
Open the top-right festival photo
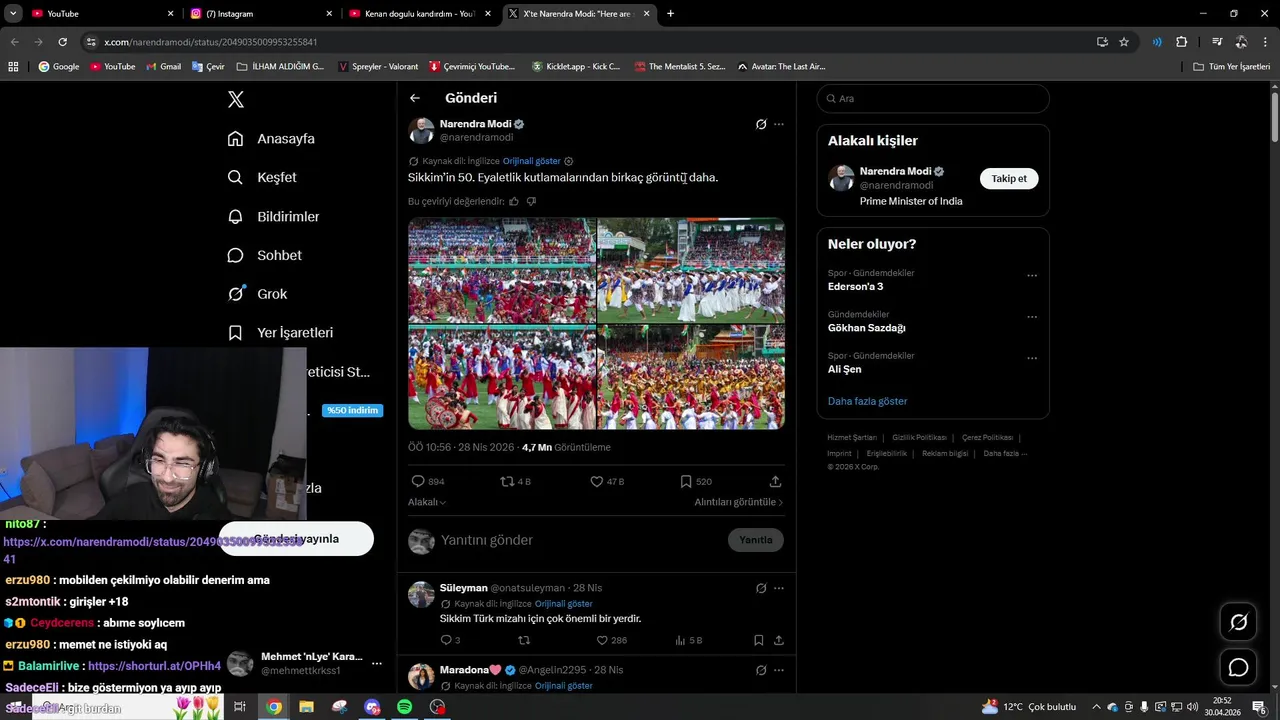691,270
